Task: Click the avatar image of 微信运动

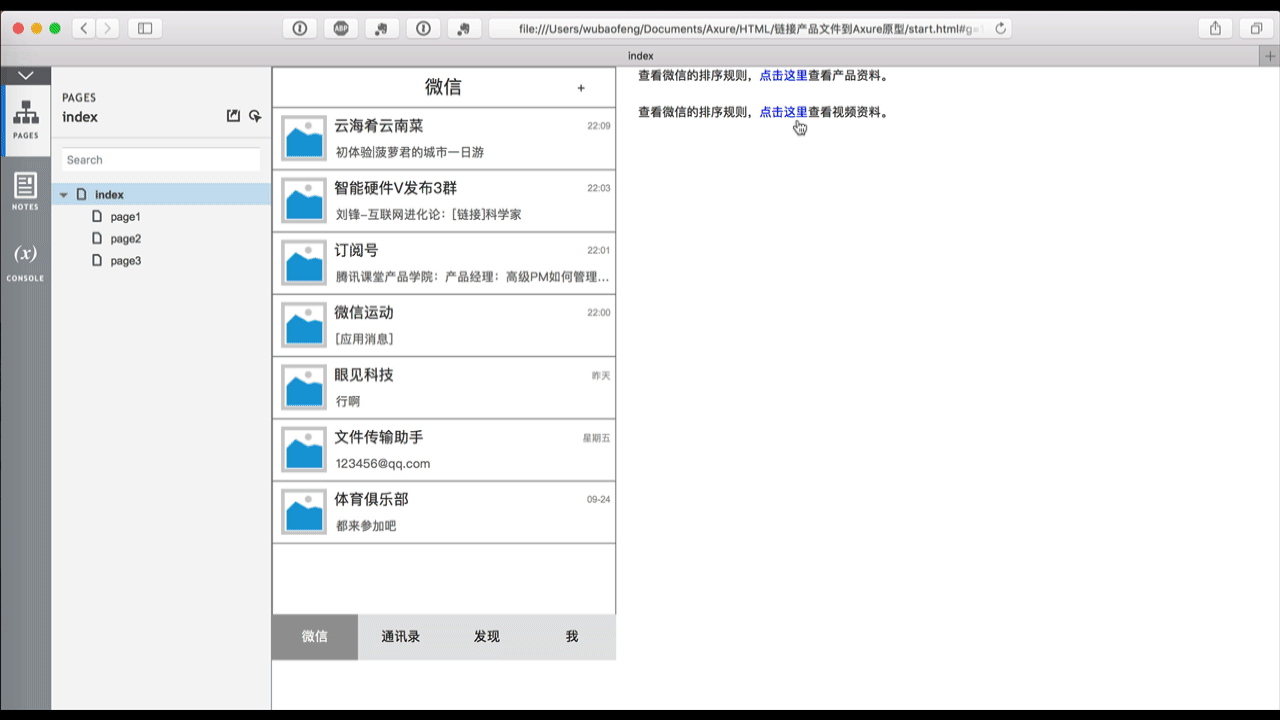Action: (303, 325)
